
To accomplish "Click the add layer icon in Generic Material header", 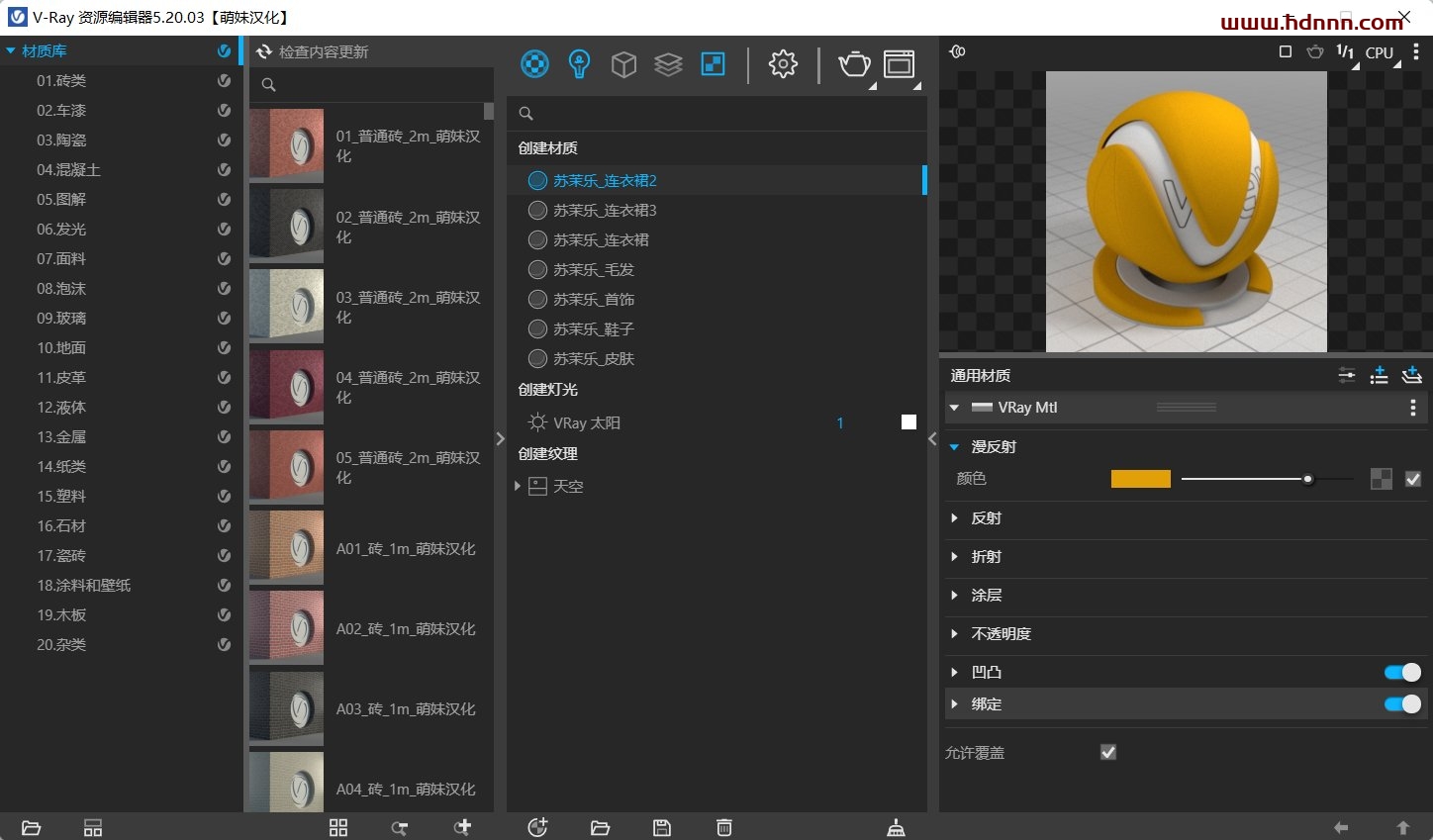I will [x=1412, y=375].
